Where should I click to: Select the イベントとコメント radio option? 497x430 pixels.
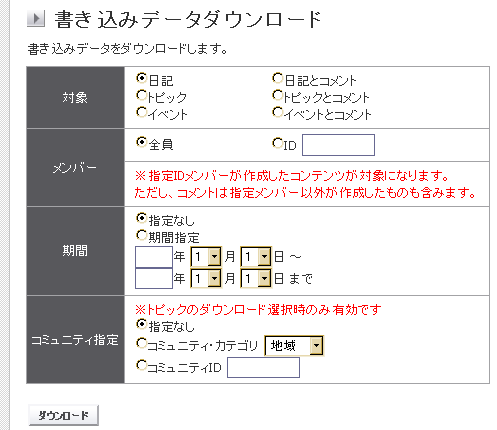point(277,112)
